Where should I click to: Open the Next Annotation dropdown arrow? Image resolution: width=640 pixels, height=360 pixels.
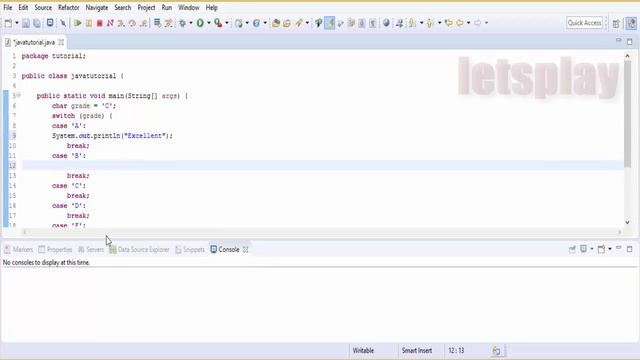point(422,23)
